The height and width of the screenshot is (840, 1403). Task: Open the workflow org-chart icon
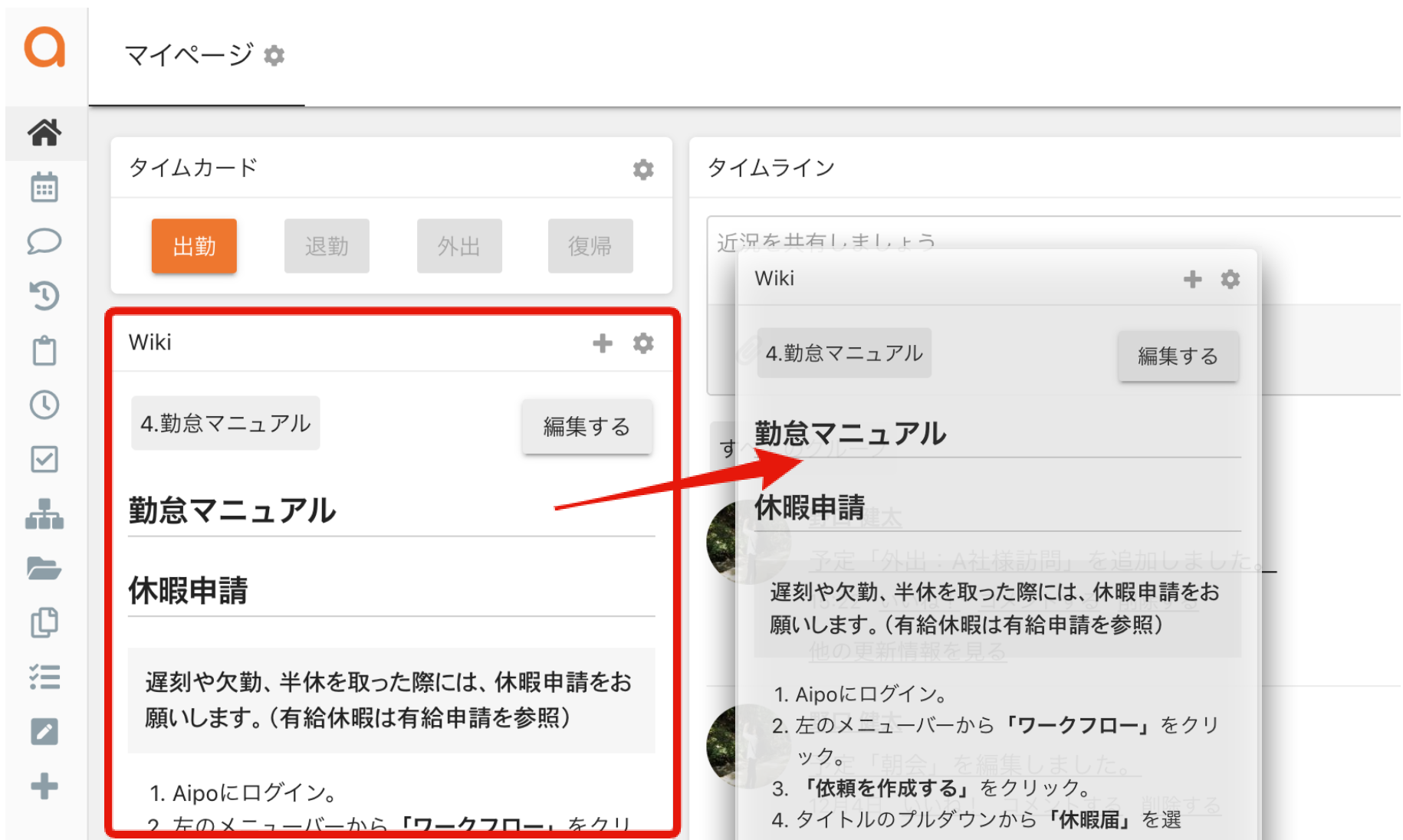tap(44, 514)
